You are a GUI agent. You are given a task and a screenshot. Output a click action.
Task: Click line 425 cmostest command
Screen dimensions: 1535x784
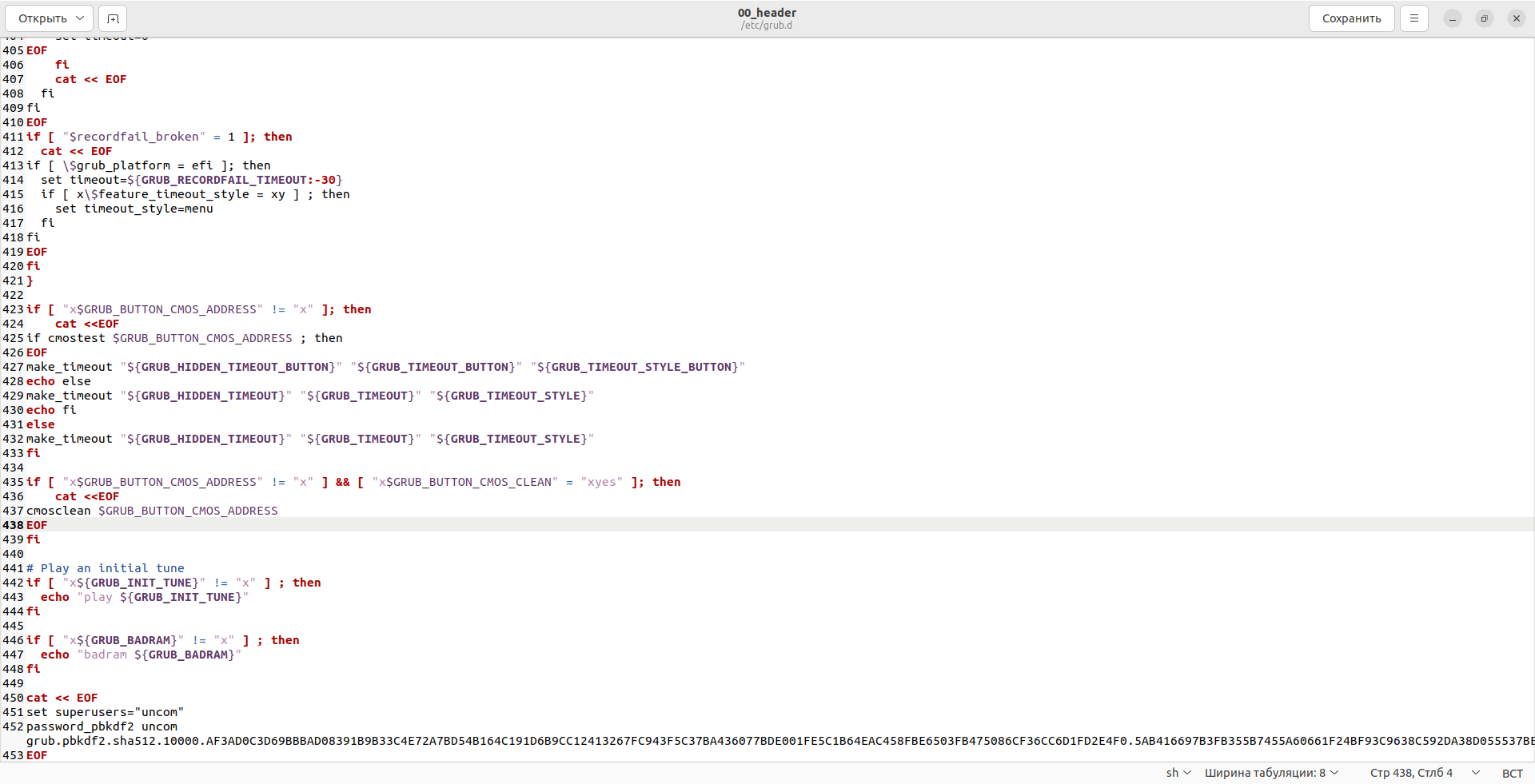(x=185, y=338)
